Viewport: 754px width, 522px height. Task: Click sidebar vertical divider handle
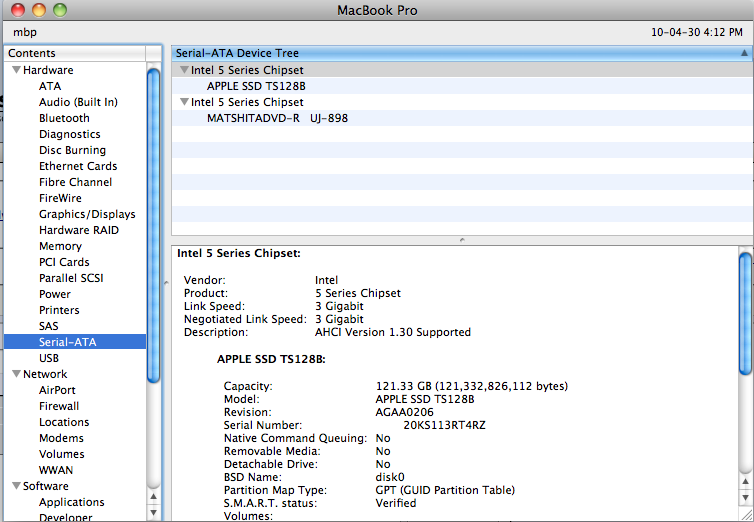coord(166,283)
